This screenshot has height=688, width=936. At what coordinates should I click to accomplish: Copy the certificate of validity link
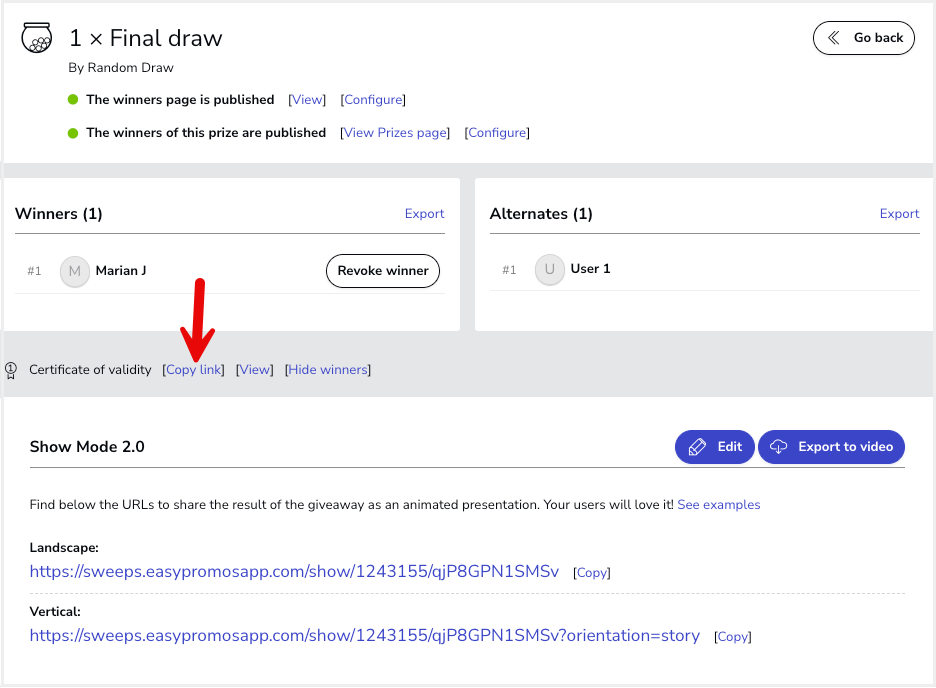[x=193, y=370]
